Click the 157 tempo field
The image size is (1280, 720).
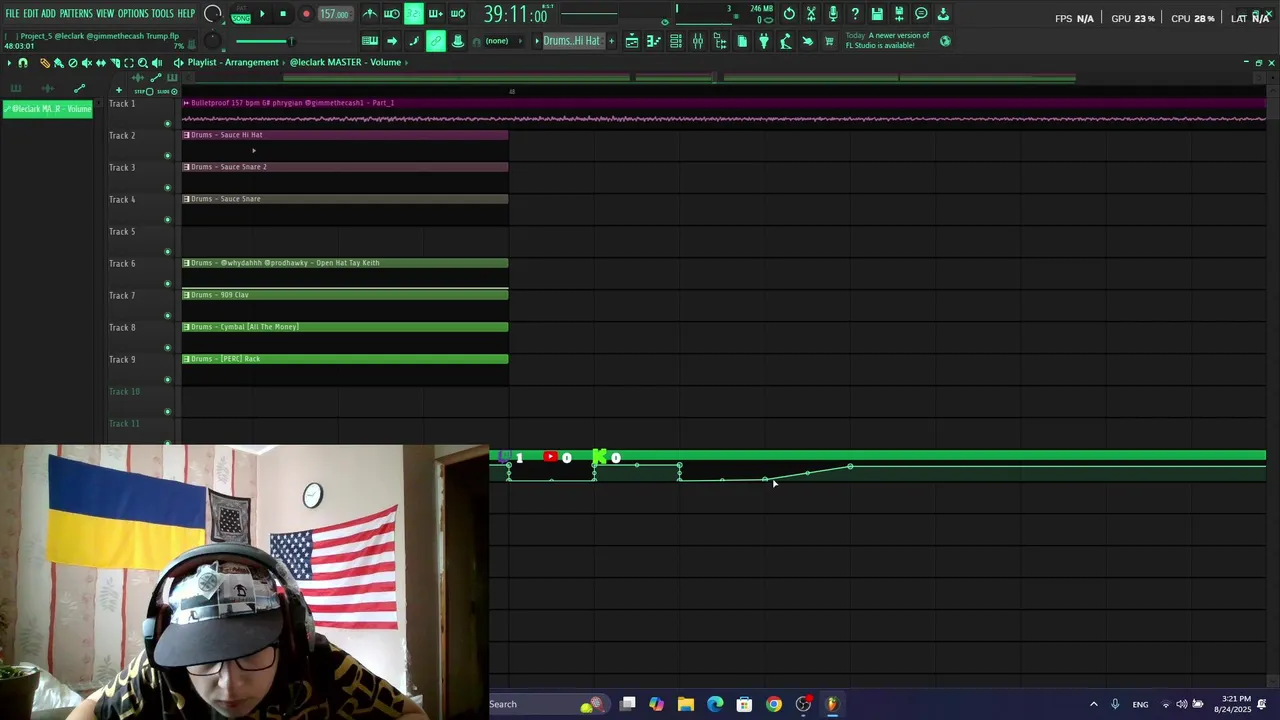[x=334, y=14]
